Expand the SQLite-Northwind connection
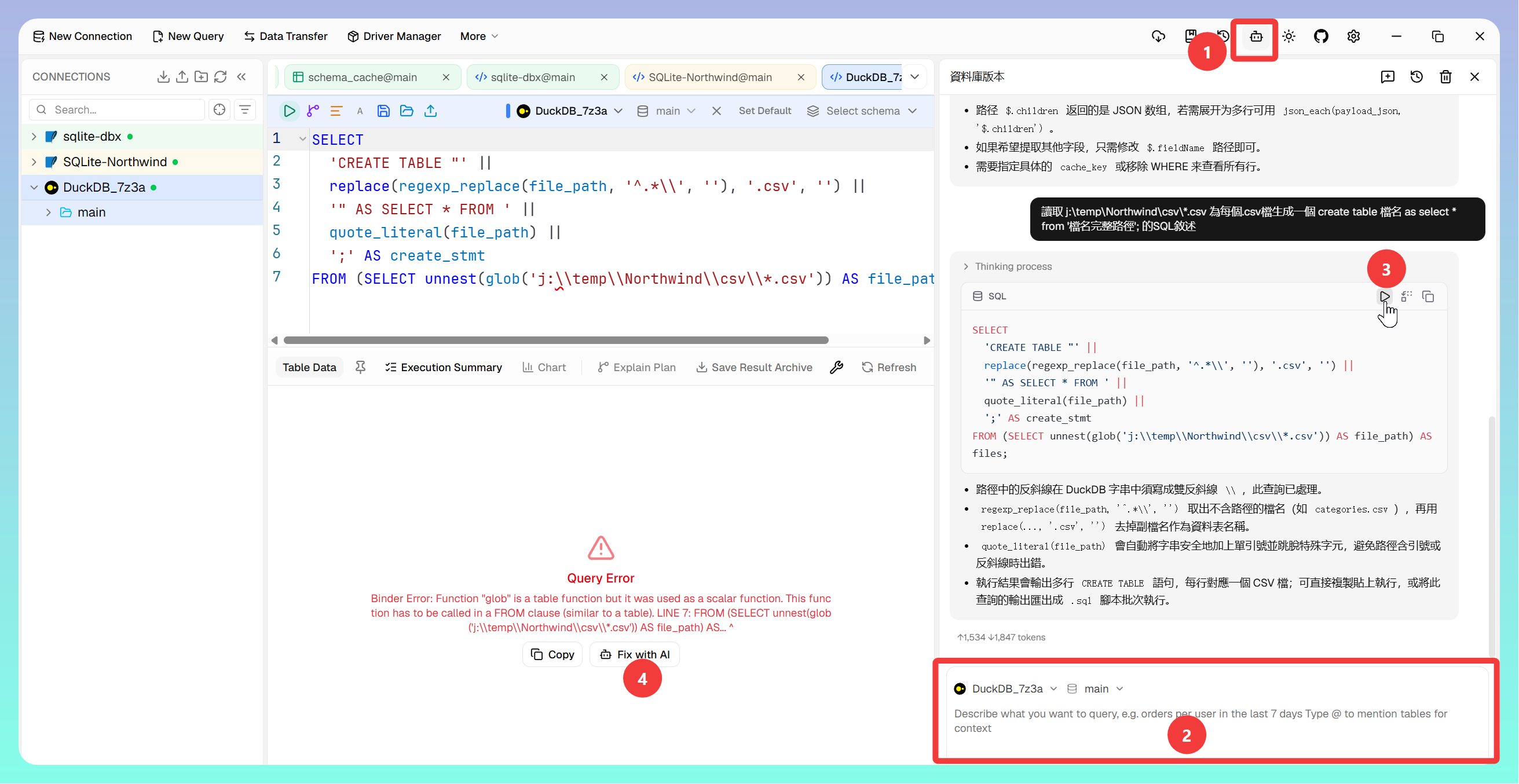This screenshot has width=1519, height=784. (x=34, y=162)
